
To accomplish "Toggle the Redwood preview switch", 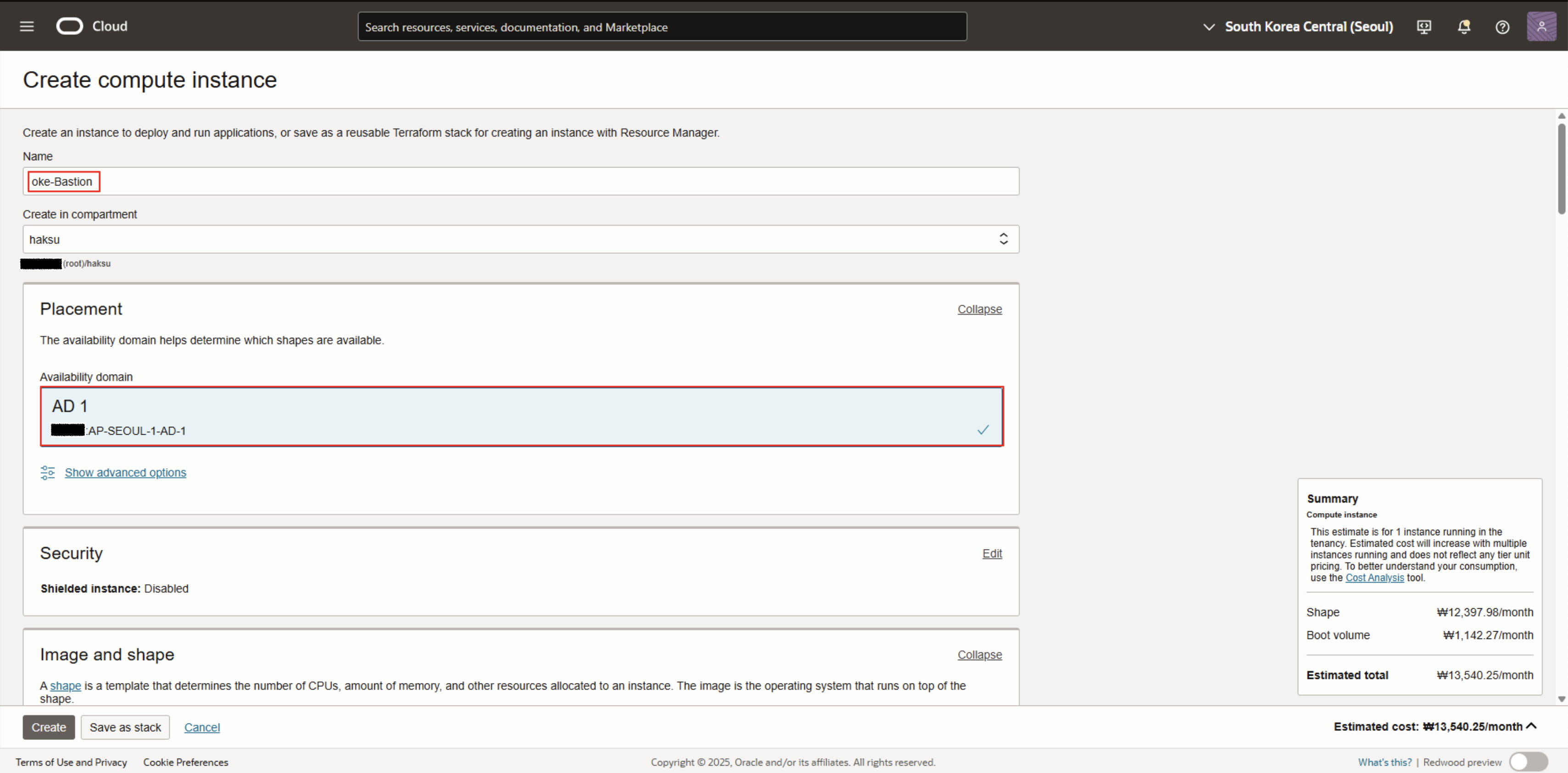I will pyautogui.click(x=1528, y=762).
